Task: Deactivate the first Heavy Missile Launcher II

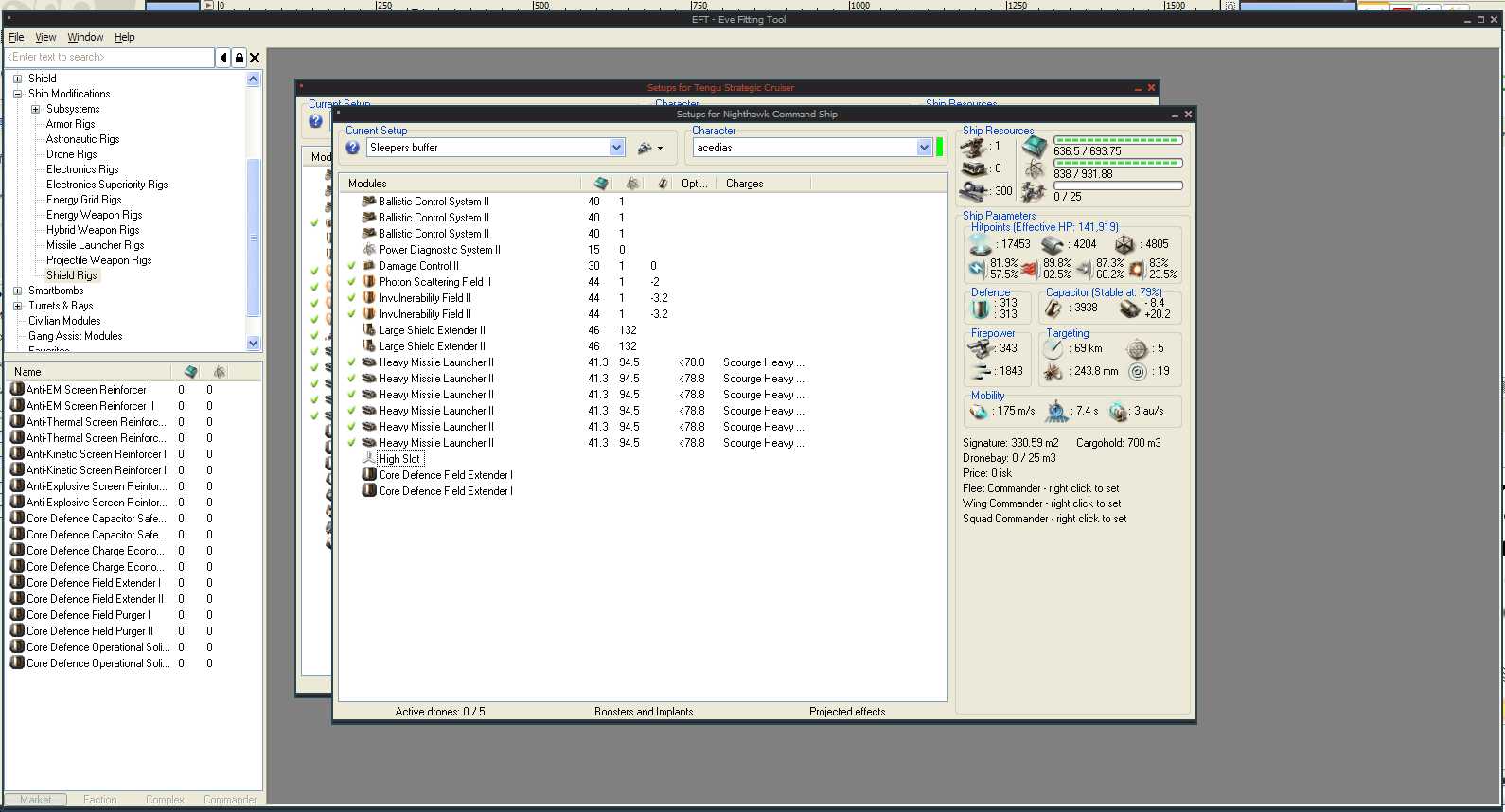Action: click(351, 362)
